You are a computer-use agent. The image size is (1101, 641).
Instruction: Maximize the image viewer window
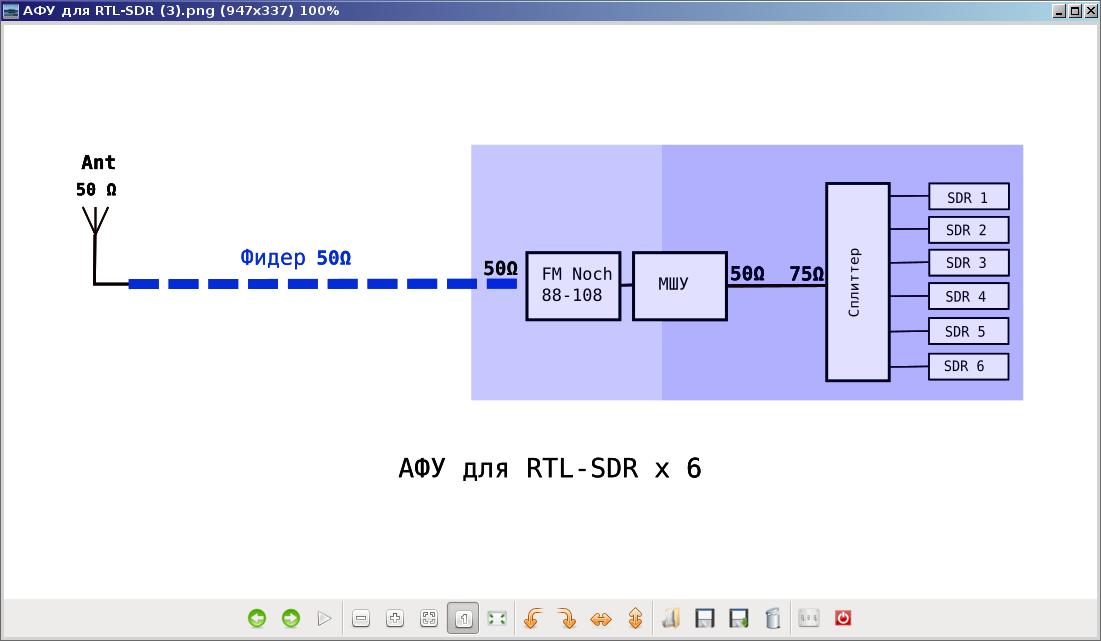(1075, 11)
